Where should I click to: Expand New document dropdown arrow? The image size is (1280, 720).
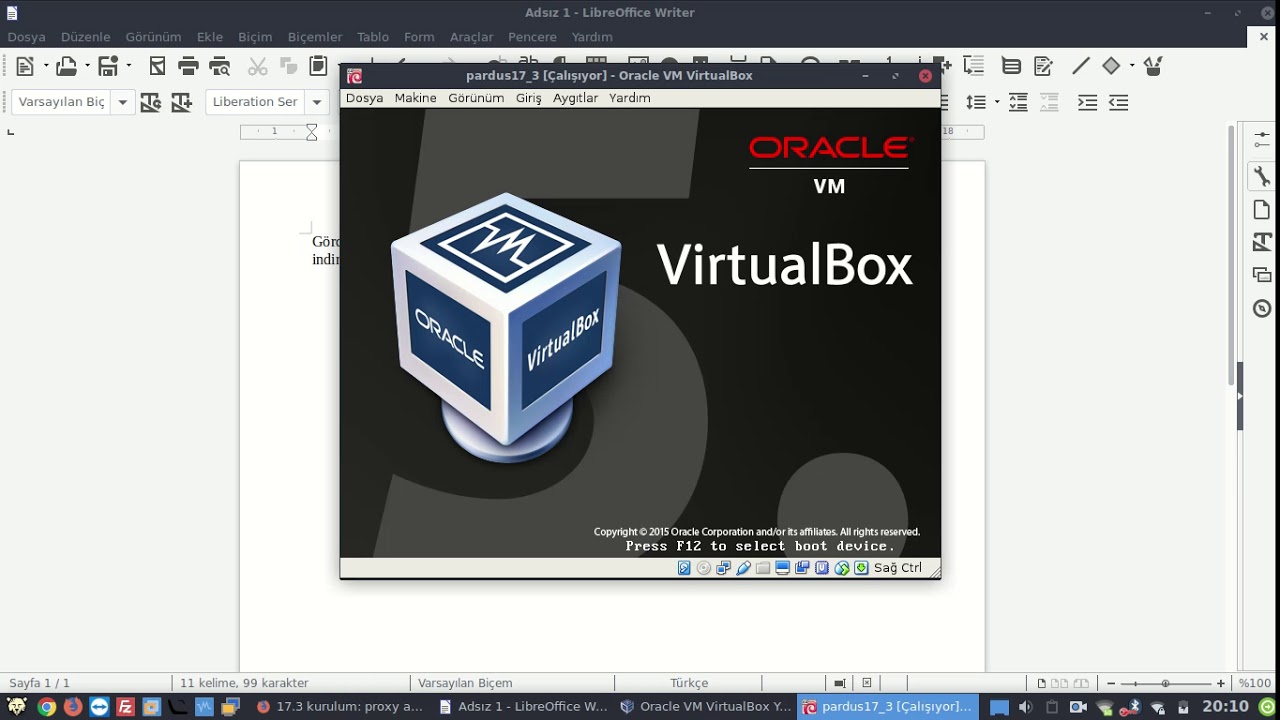(45, 66)
